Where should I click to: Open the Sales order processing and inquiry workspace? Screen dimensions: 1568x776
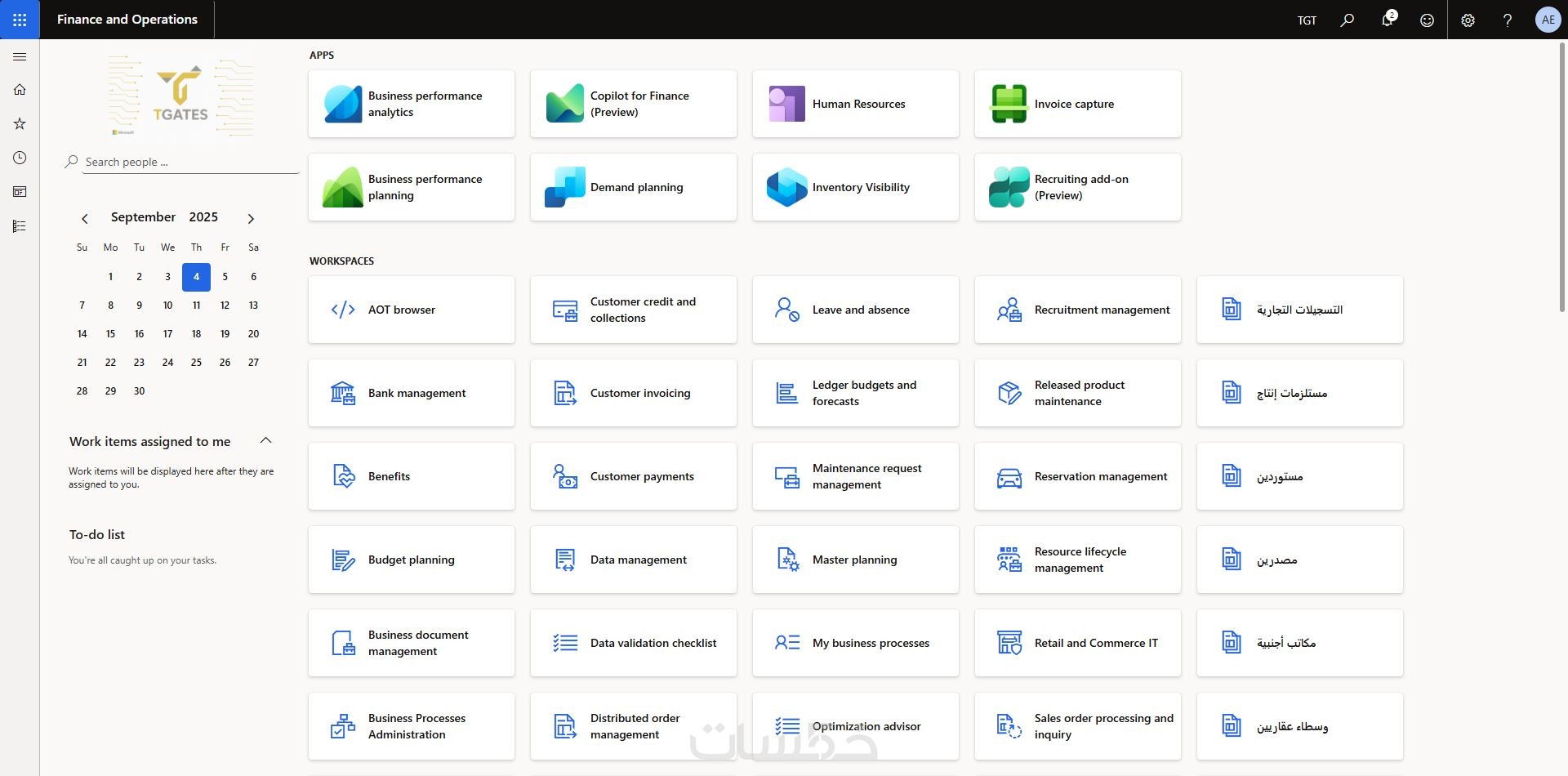click(x=1078, y=726)
